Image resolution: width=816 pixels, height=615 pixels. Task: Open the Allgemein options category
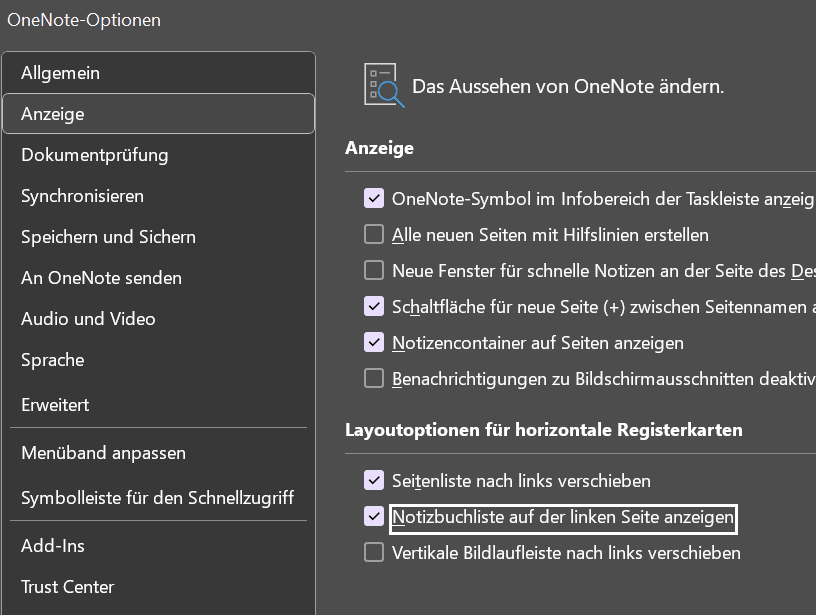(159, 73)
